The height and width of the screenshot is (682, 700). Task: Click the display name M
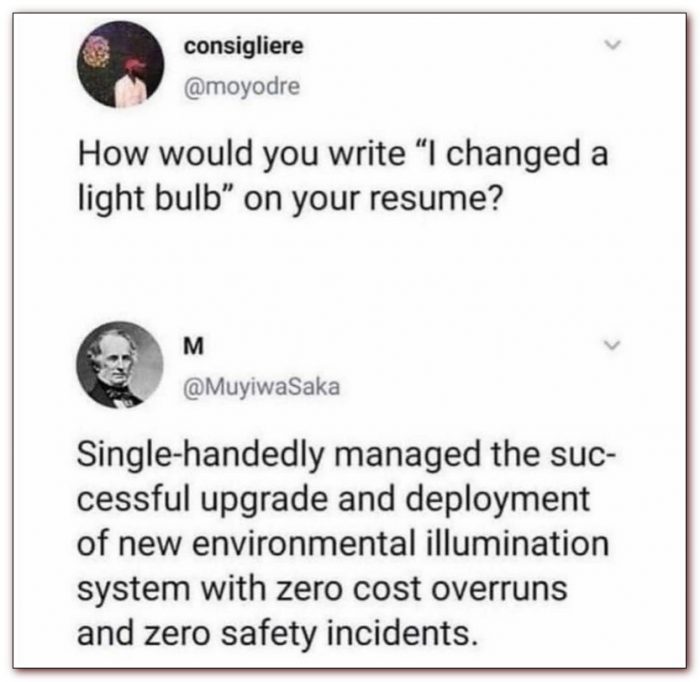(192, 345)
